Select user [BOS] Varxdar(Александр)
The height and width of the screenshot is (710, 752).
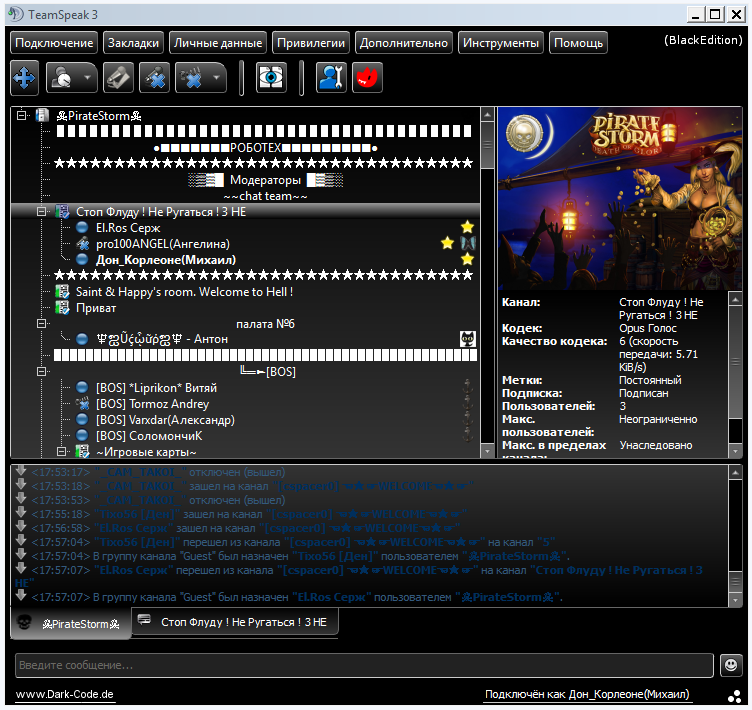tap(165, 420)
